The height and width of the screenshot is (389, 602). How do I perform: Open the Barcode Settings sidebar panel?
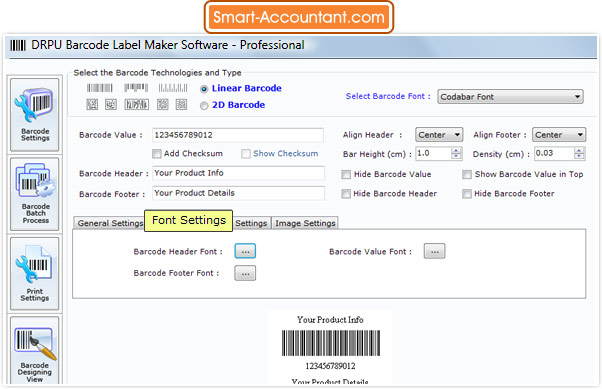pyautogui.click(x=35, y=114)
